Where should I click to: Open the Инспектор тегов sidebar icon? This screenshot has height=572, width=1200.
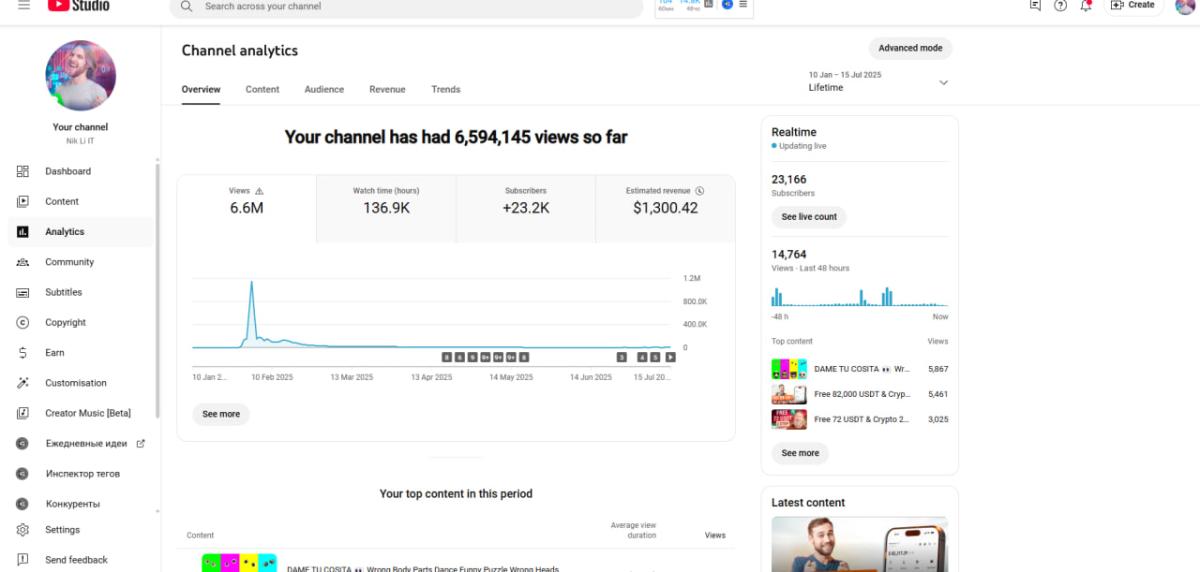(x=23, y=473)
